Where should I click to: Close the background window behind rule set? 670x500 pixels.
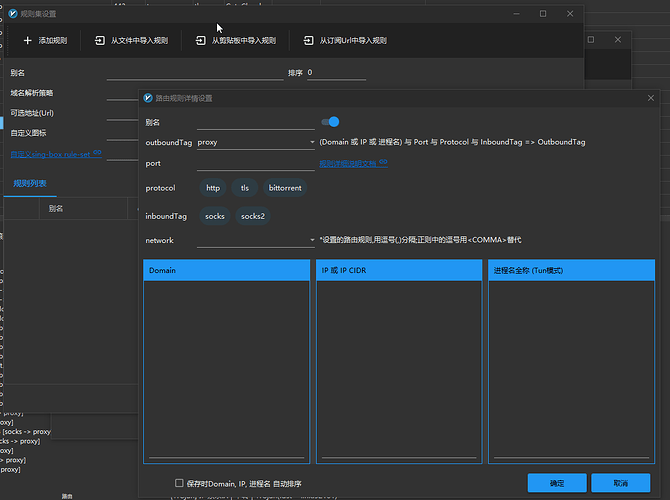click(618, 40)
